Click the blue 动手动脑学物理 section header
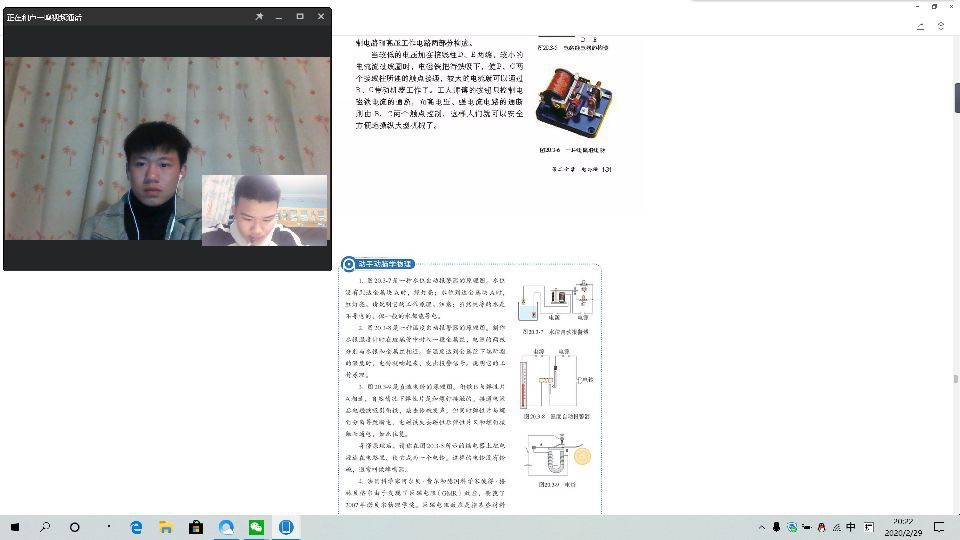 [378, 264]
